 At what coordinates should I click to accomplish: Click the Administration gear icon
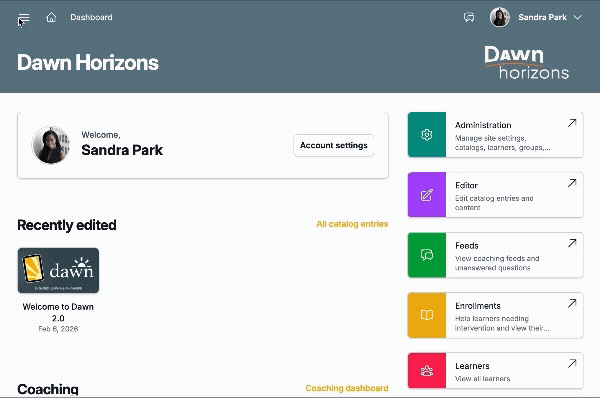(x=427, y=135)
